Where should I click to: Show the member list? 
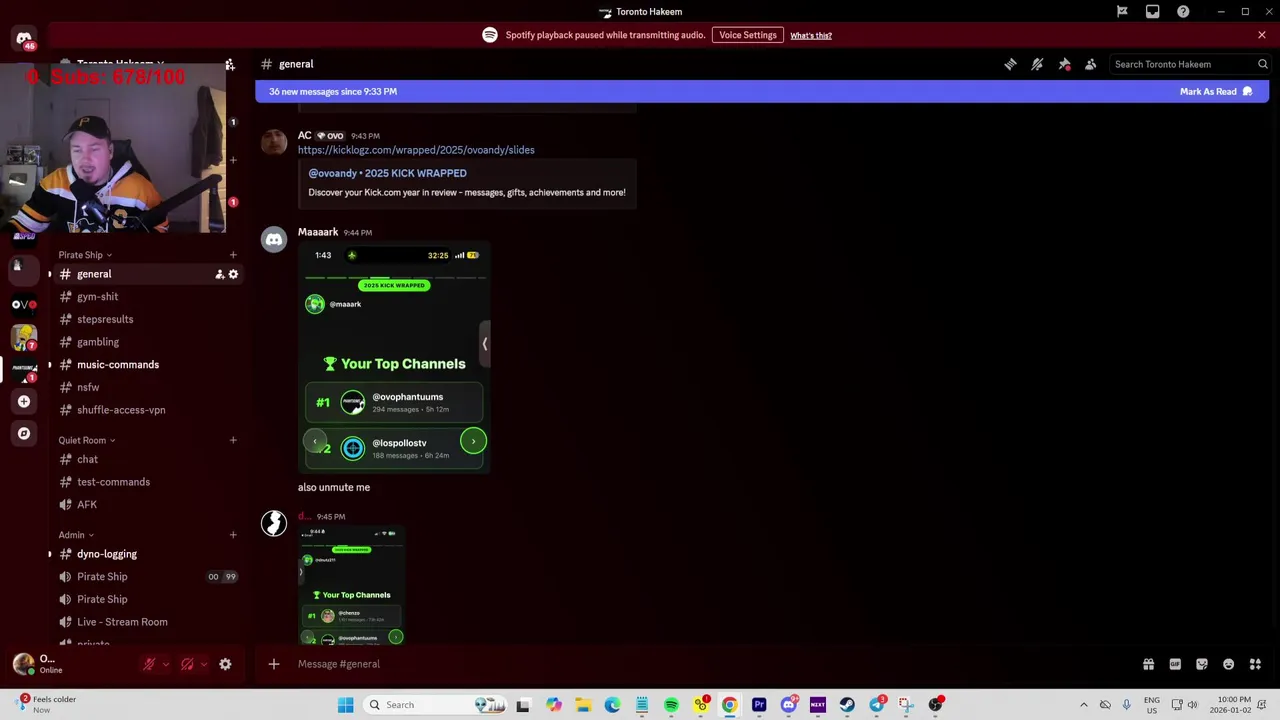point(1091,64)
